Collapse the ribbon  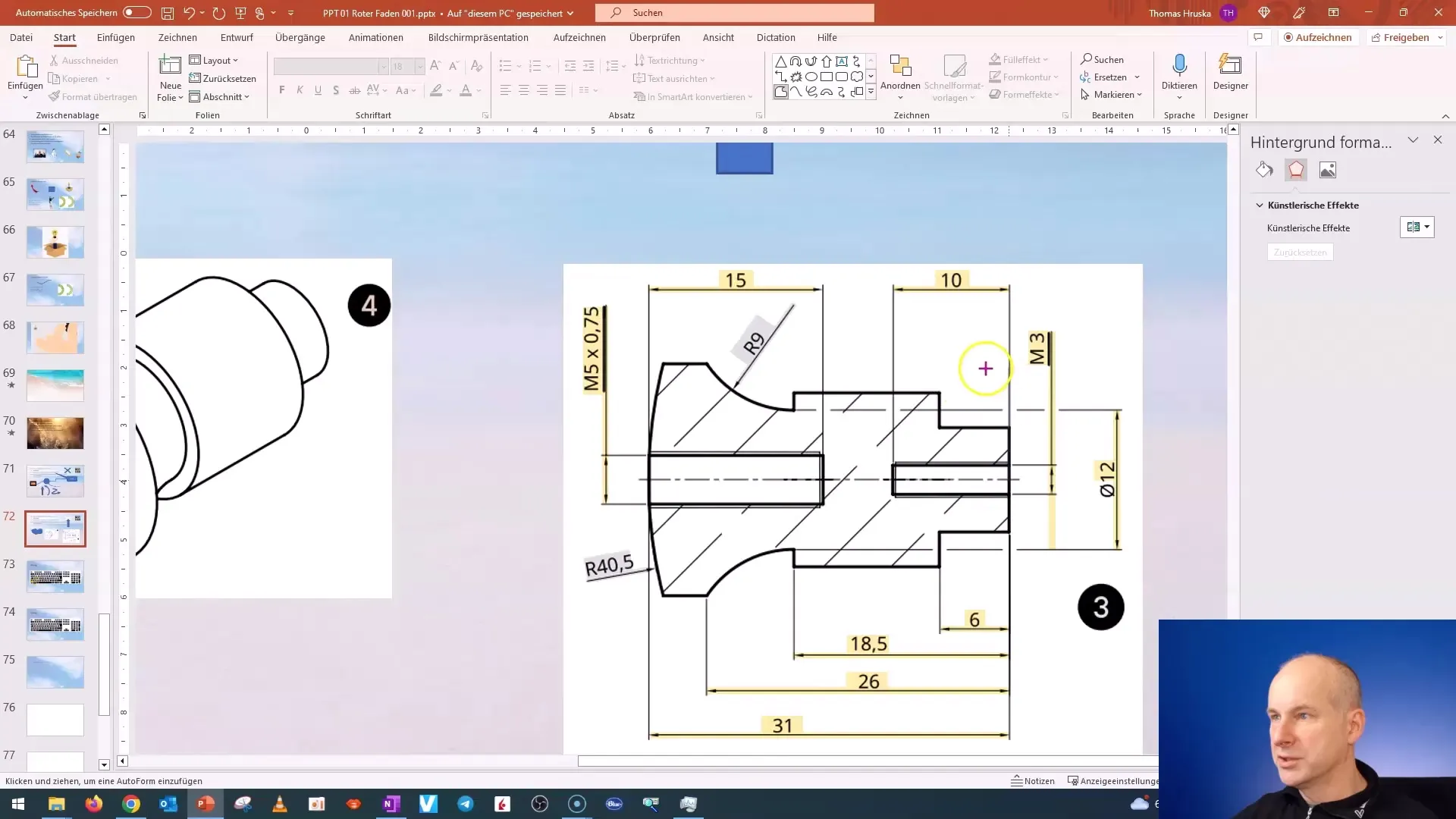tap(1445, 116)
